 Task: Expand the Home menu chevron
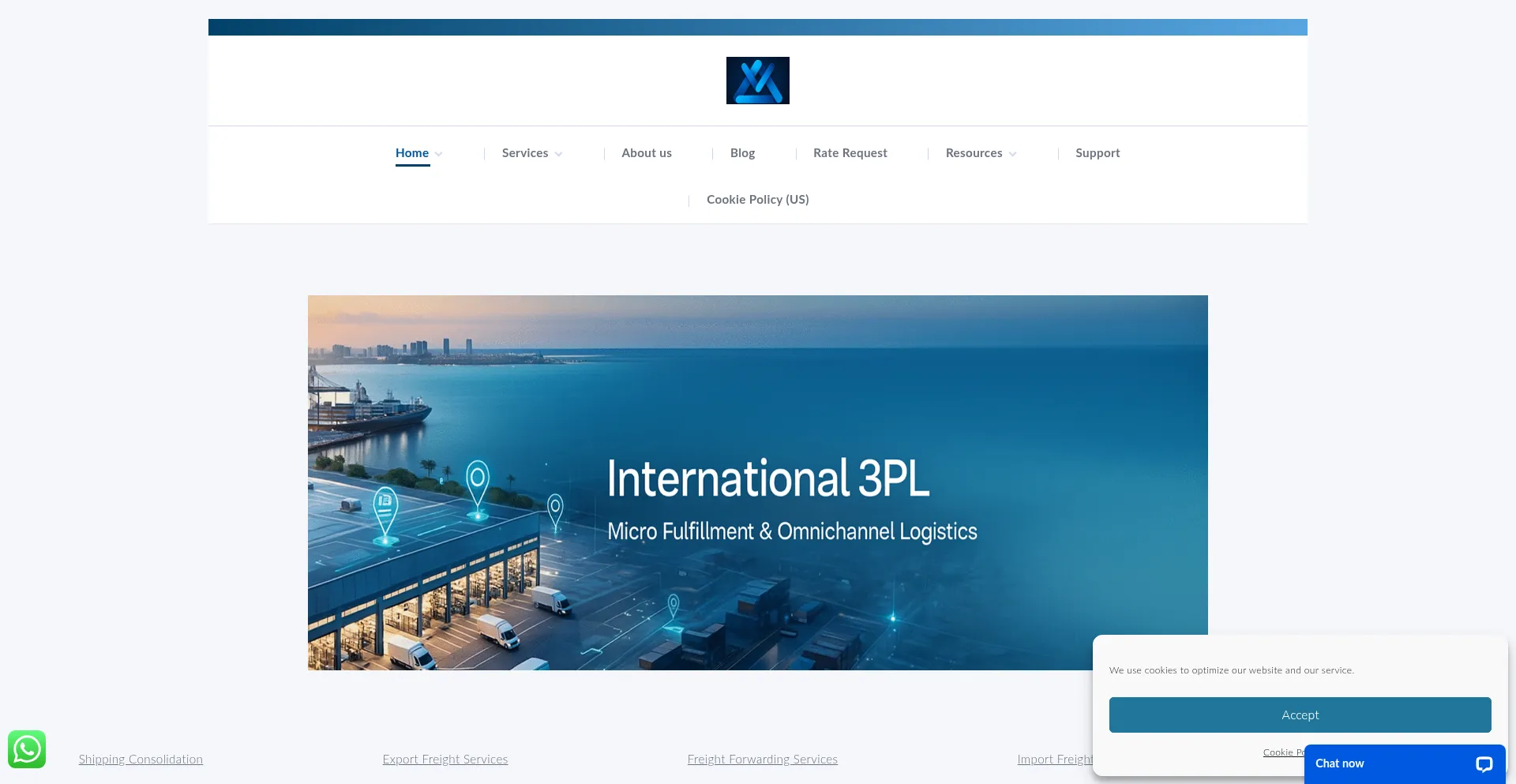(x=438, y=154)
